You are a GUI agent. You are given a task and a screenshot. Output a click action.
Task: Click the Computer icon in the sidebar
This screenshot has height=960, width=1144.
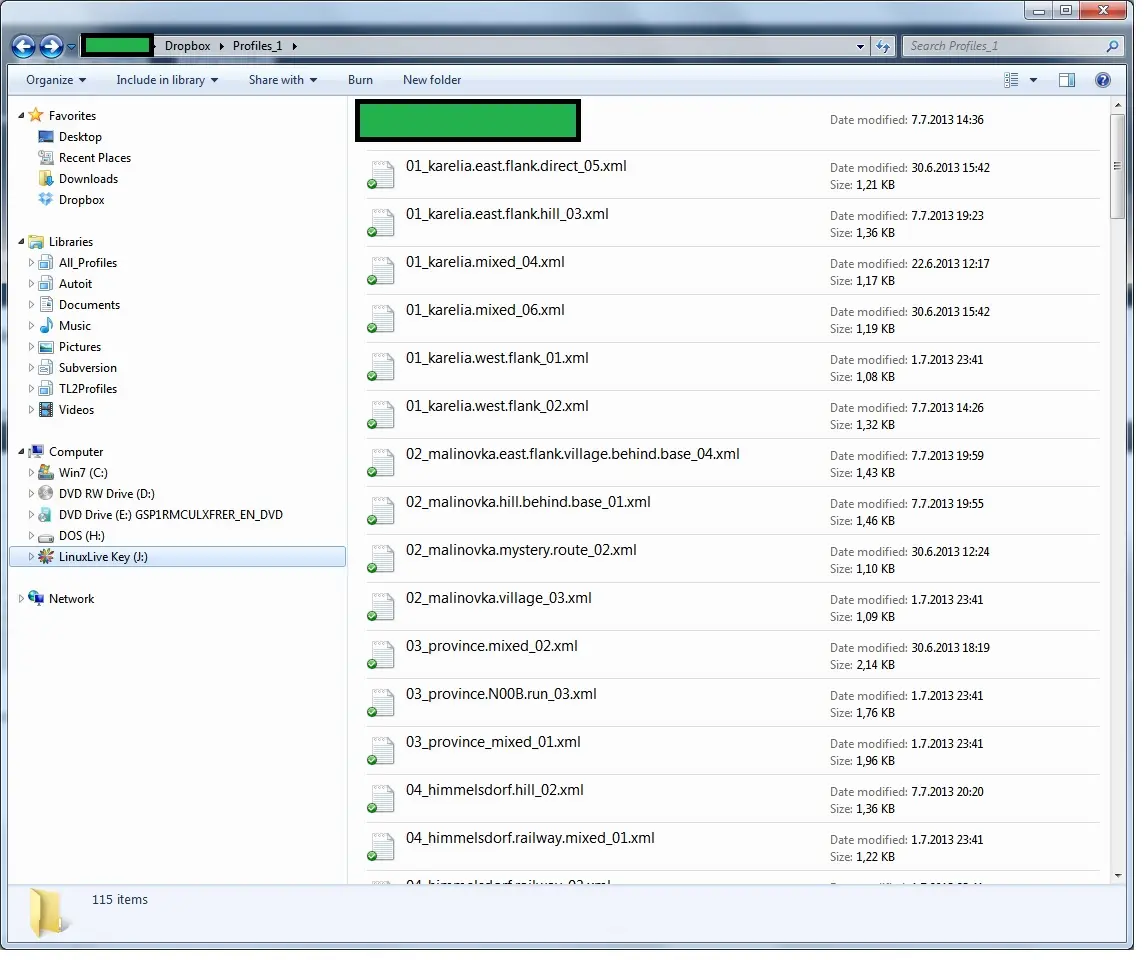36,454
